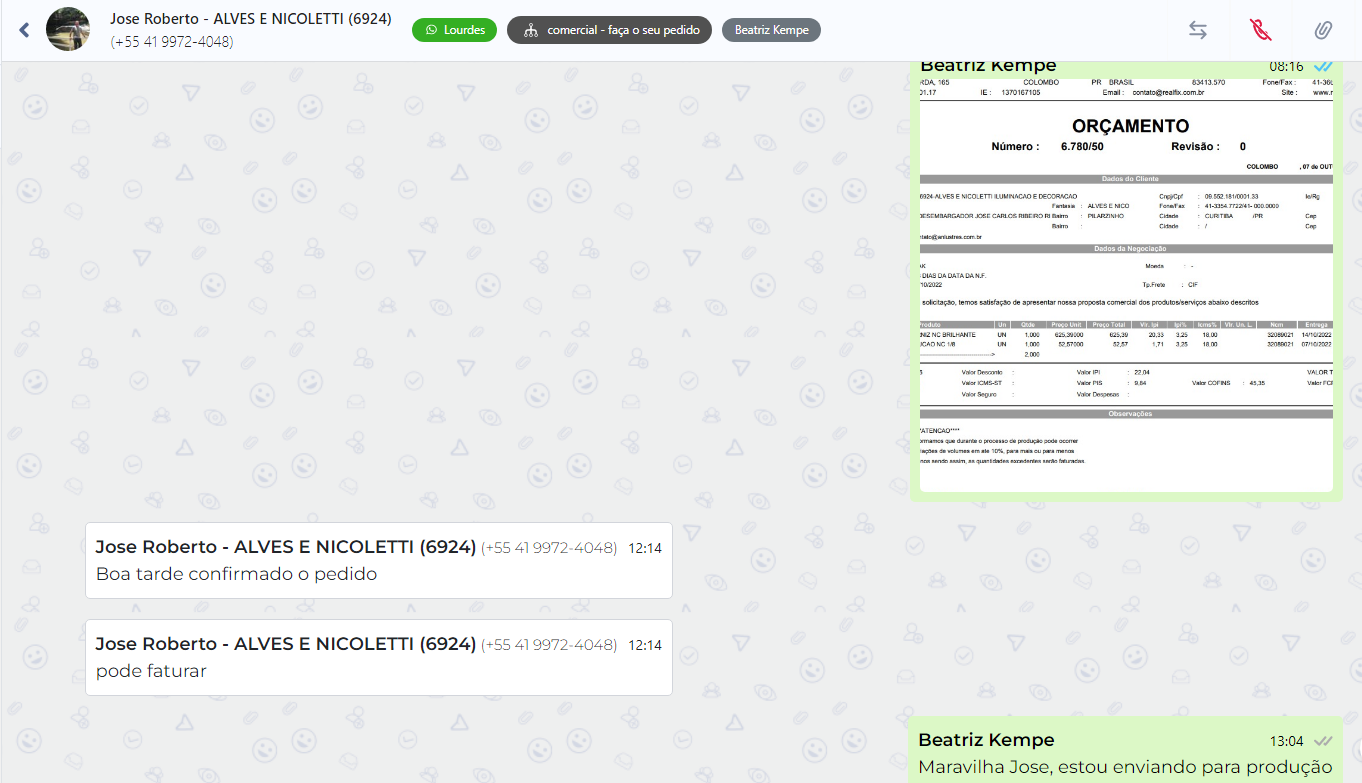Click "Maravilha Jose" message from Beatriz

[x=1124, y=767]
